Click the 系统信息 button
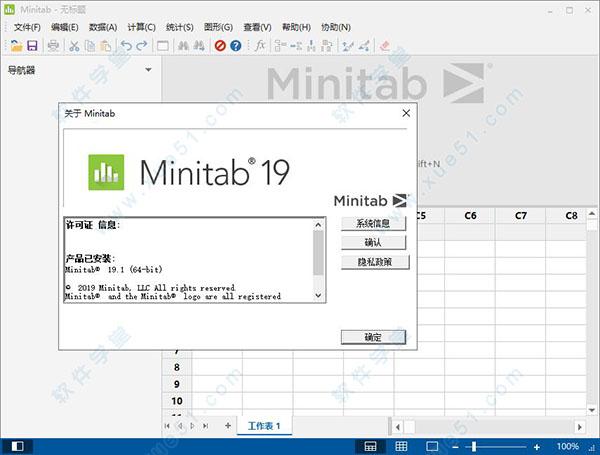Viewport: 600px width, 455px height. 373,223
